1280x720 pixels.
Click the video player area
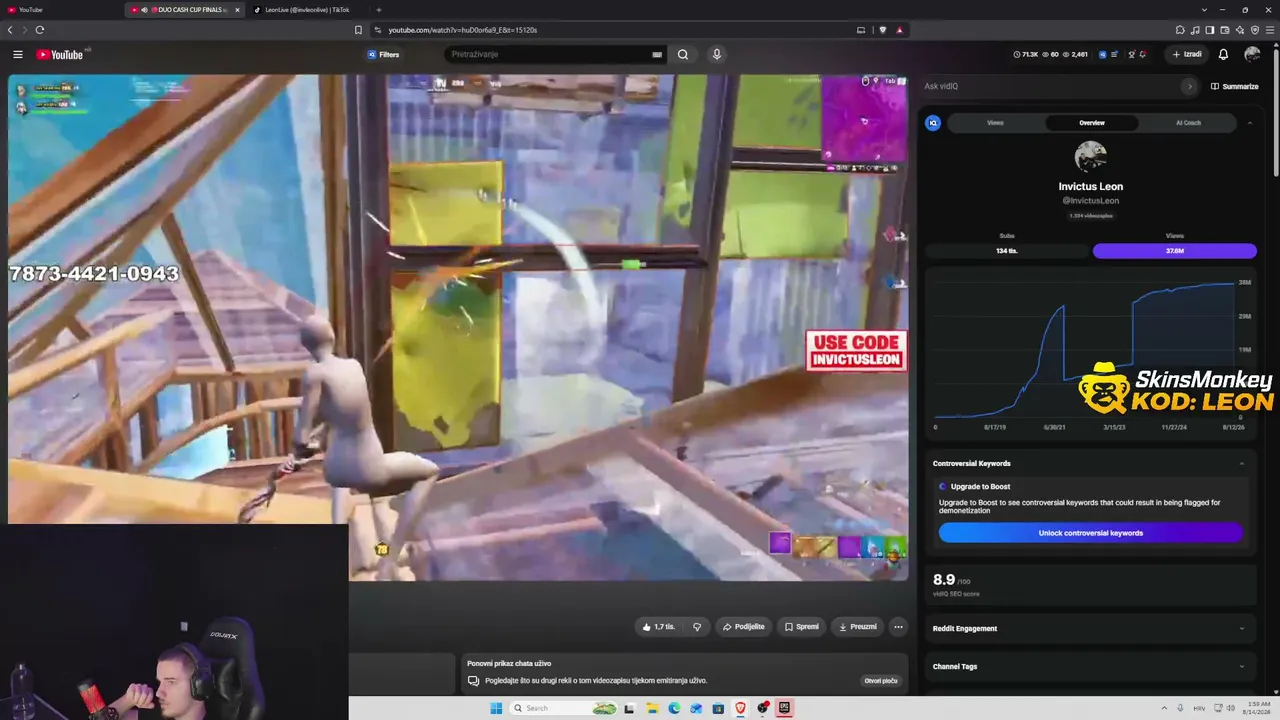pyautogui.click(x=458, y=327)
